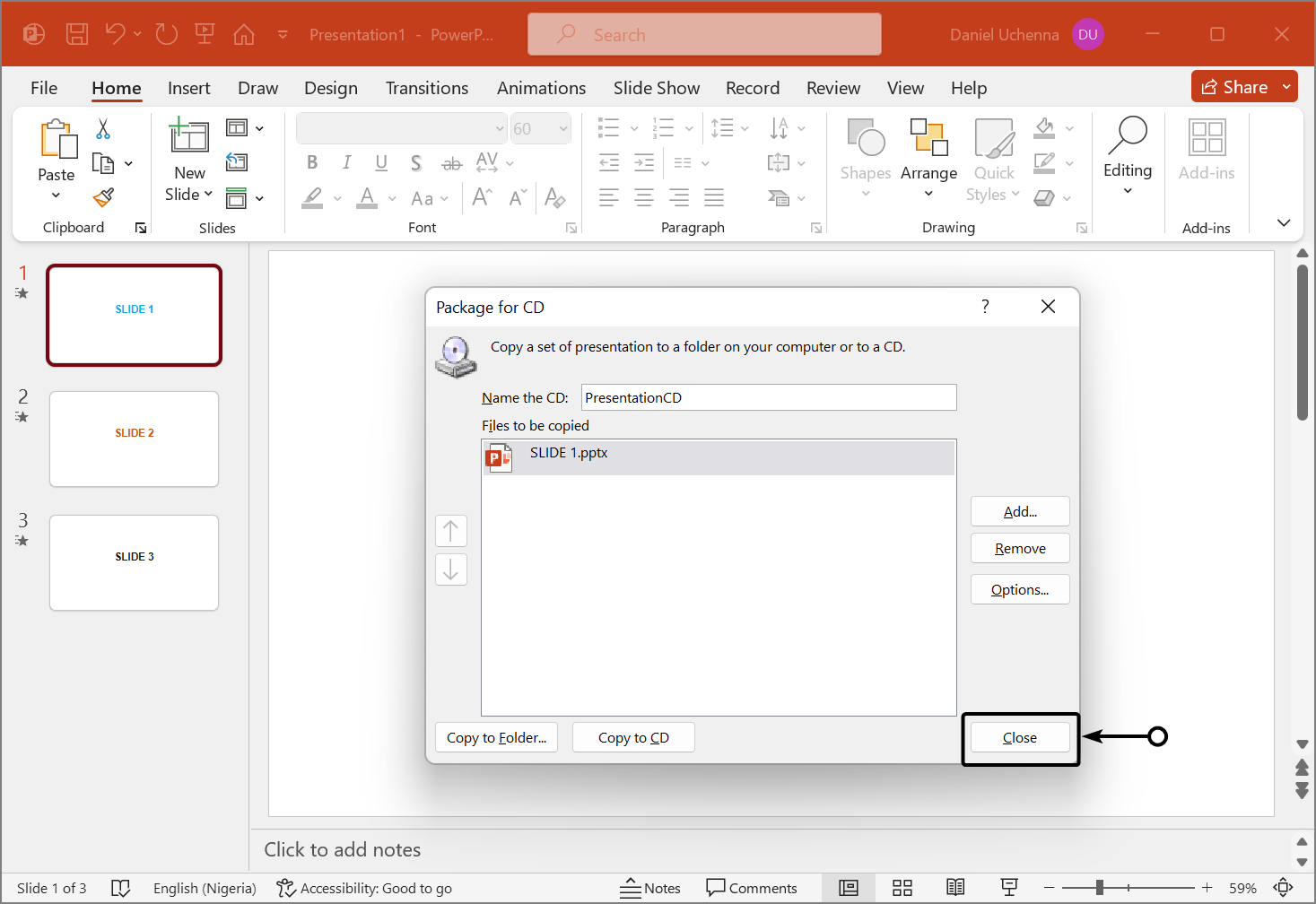Switch to the Transitions tab
Image resolution: width=1316 pixels, height=904 pixels.
click(x=427, y=87)
